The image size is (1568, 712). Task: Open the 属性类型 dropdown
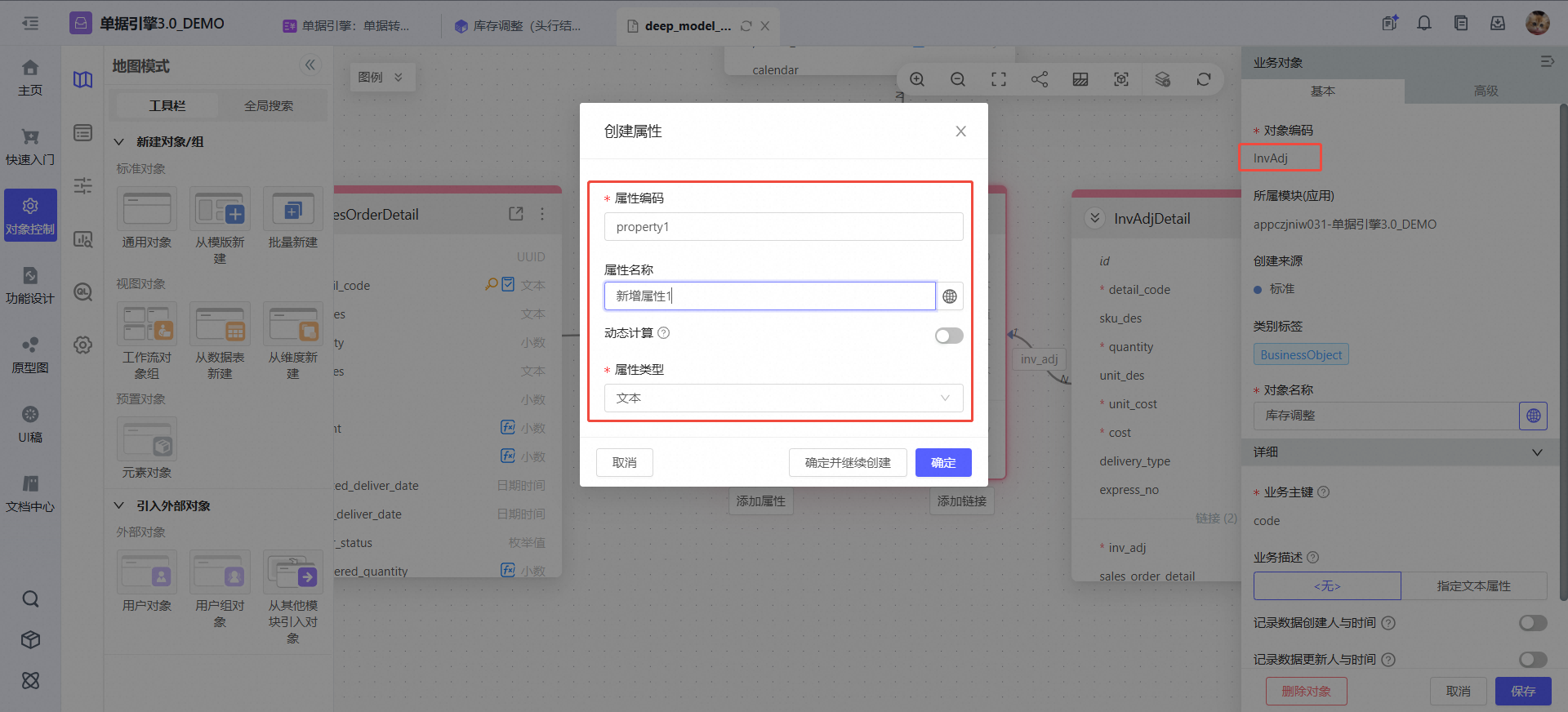(x=783, y=398)
